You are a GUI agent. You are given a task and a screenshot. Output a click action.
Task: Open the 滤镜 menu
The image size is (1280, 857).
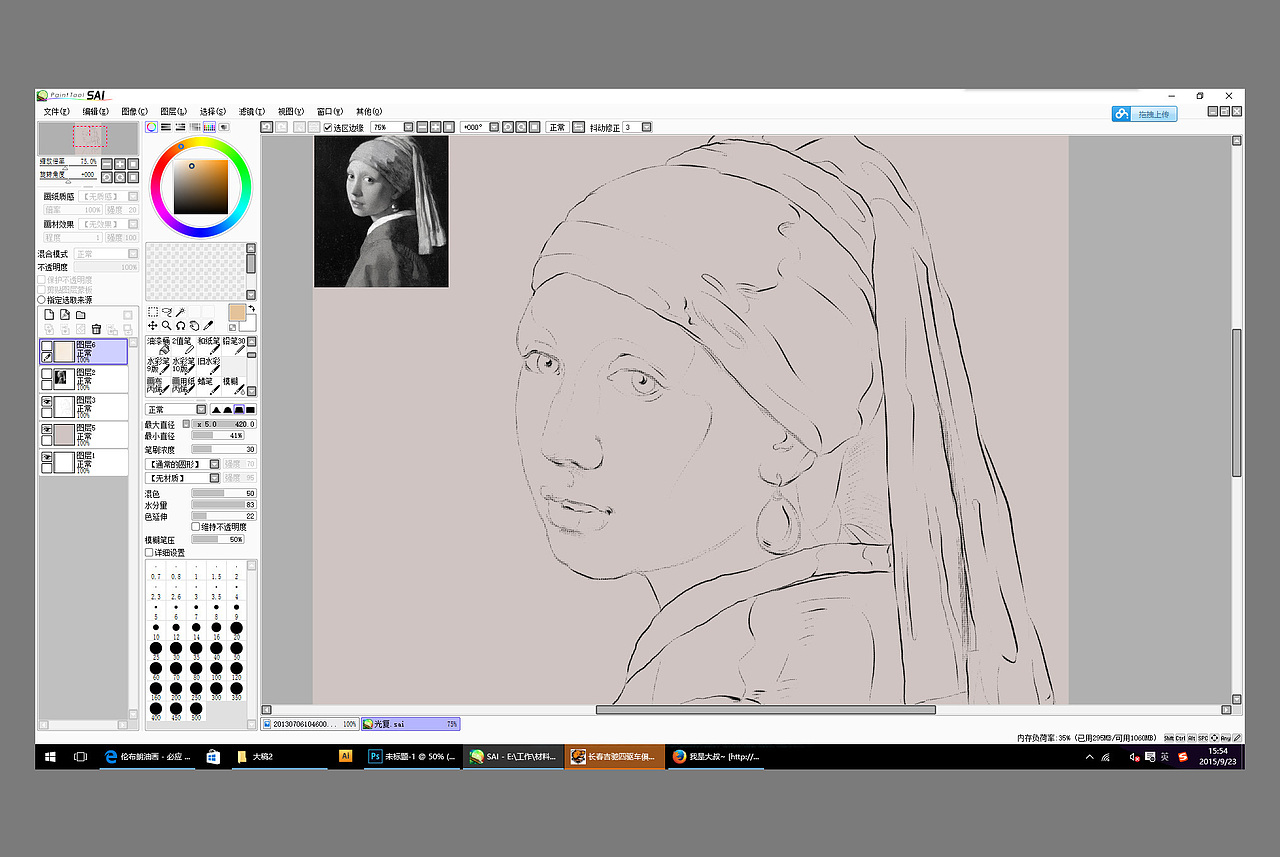252,111
